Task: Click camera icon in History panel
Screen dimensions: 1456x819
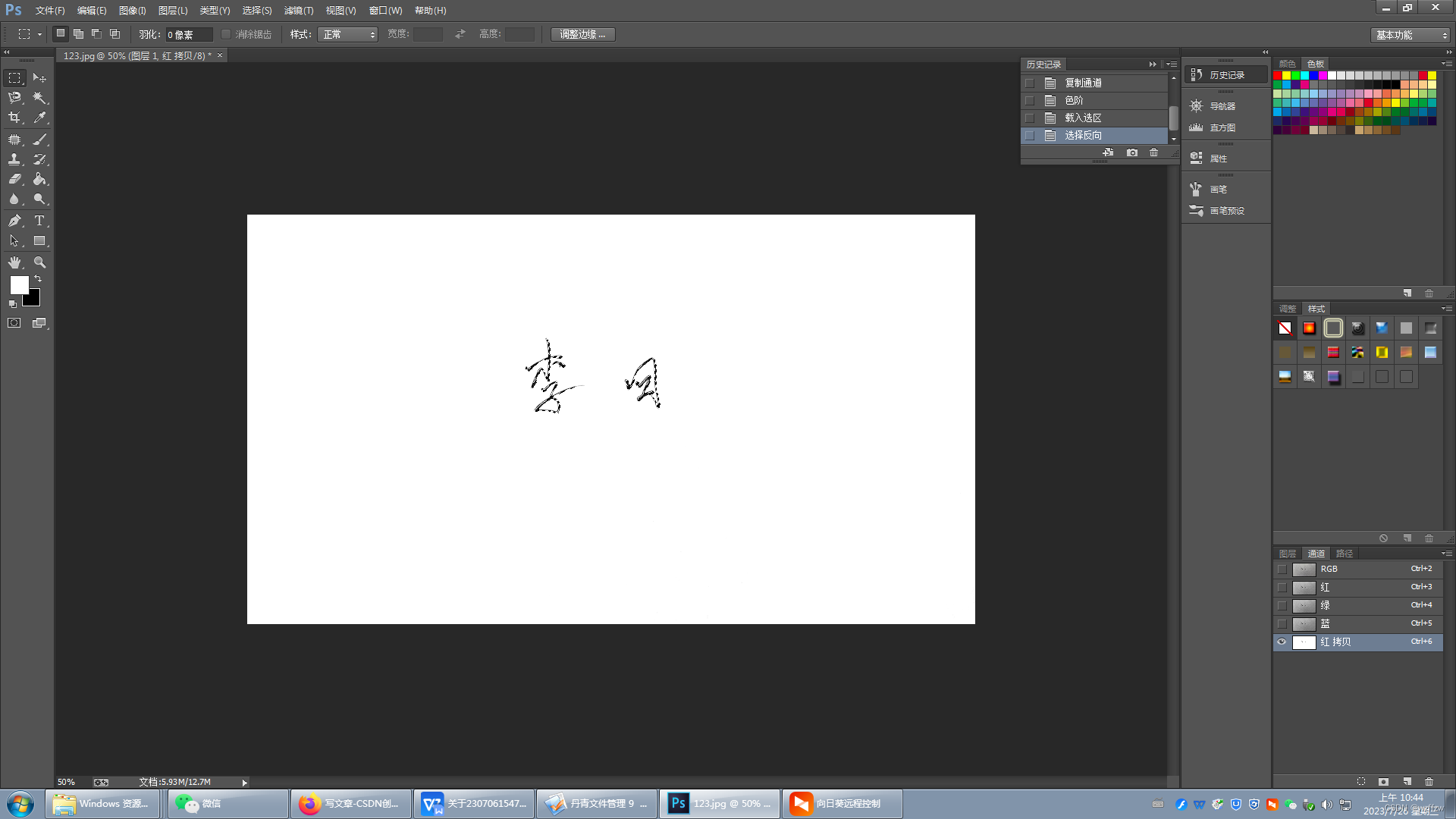Action: (1132, 152)
